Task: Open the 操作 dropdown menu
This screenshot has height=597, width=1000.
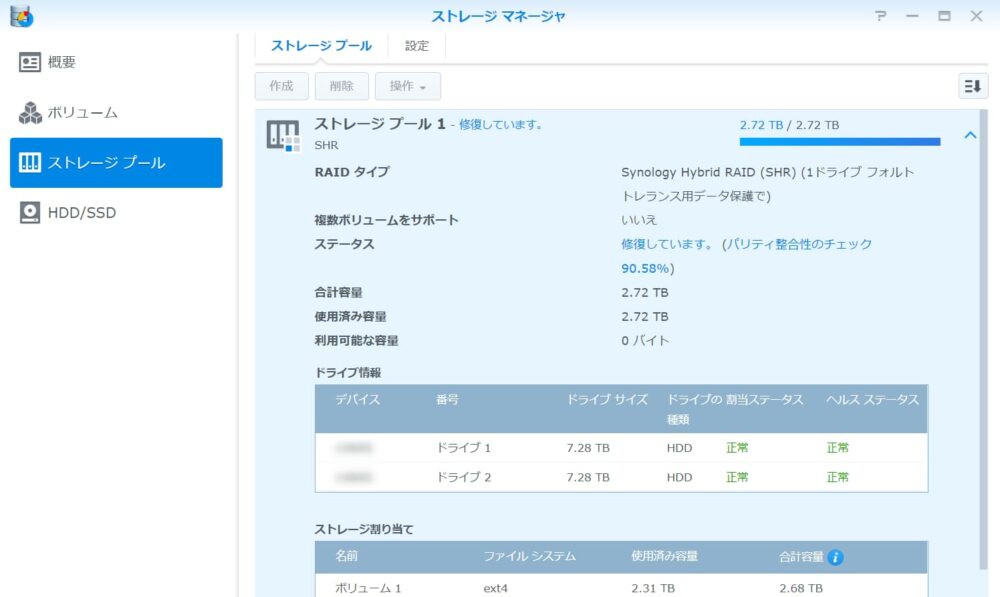Action: [x=408, y=86]
